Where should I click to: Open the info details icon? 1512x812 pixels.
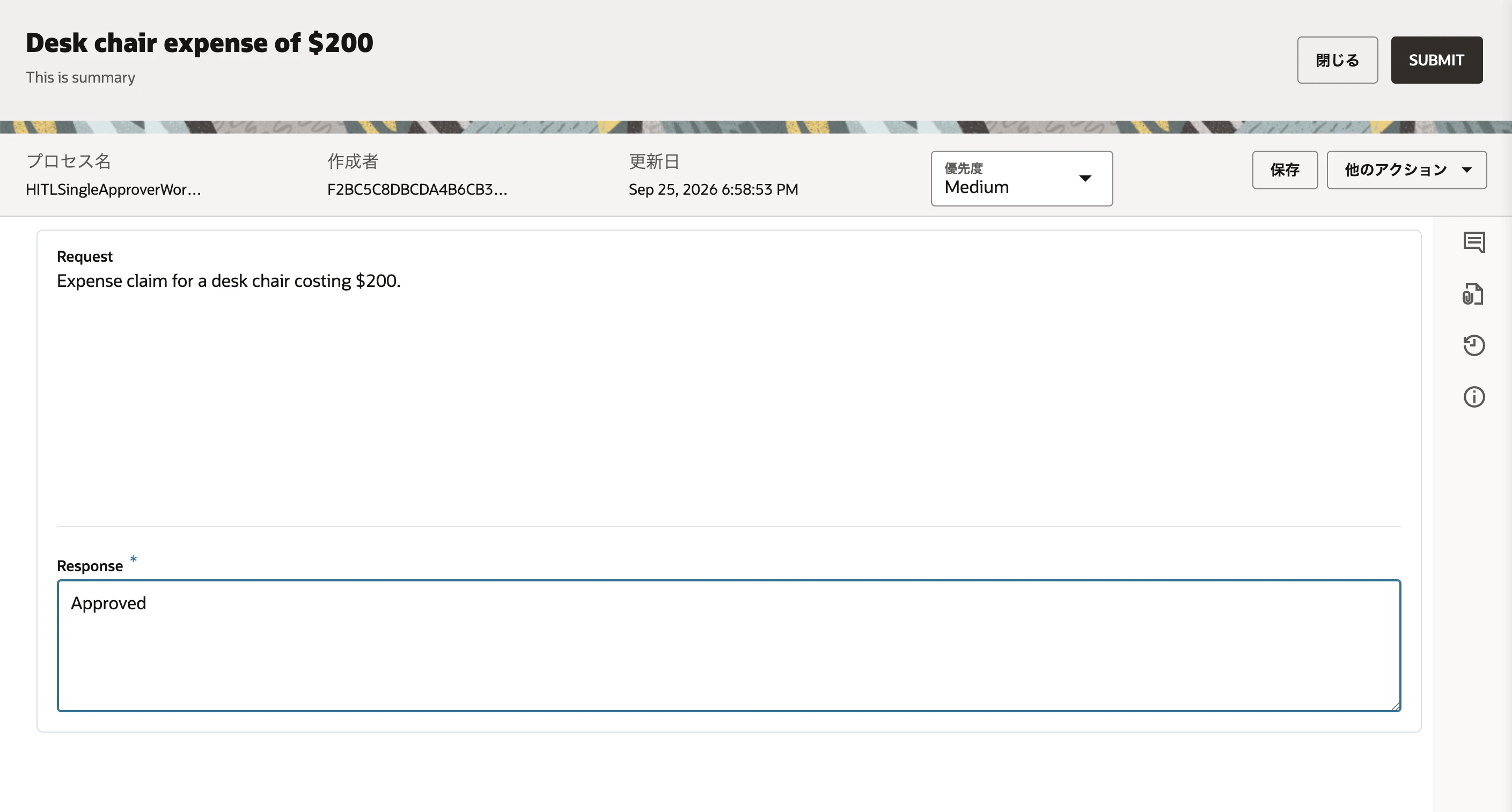click(1474, 397)
